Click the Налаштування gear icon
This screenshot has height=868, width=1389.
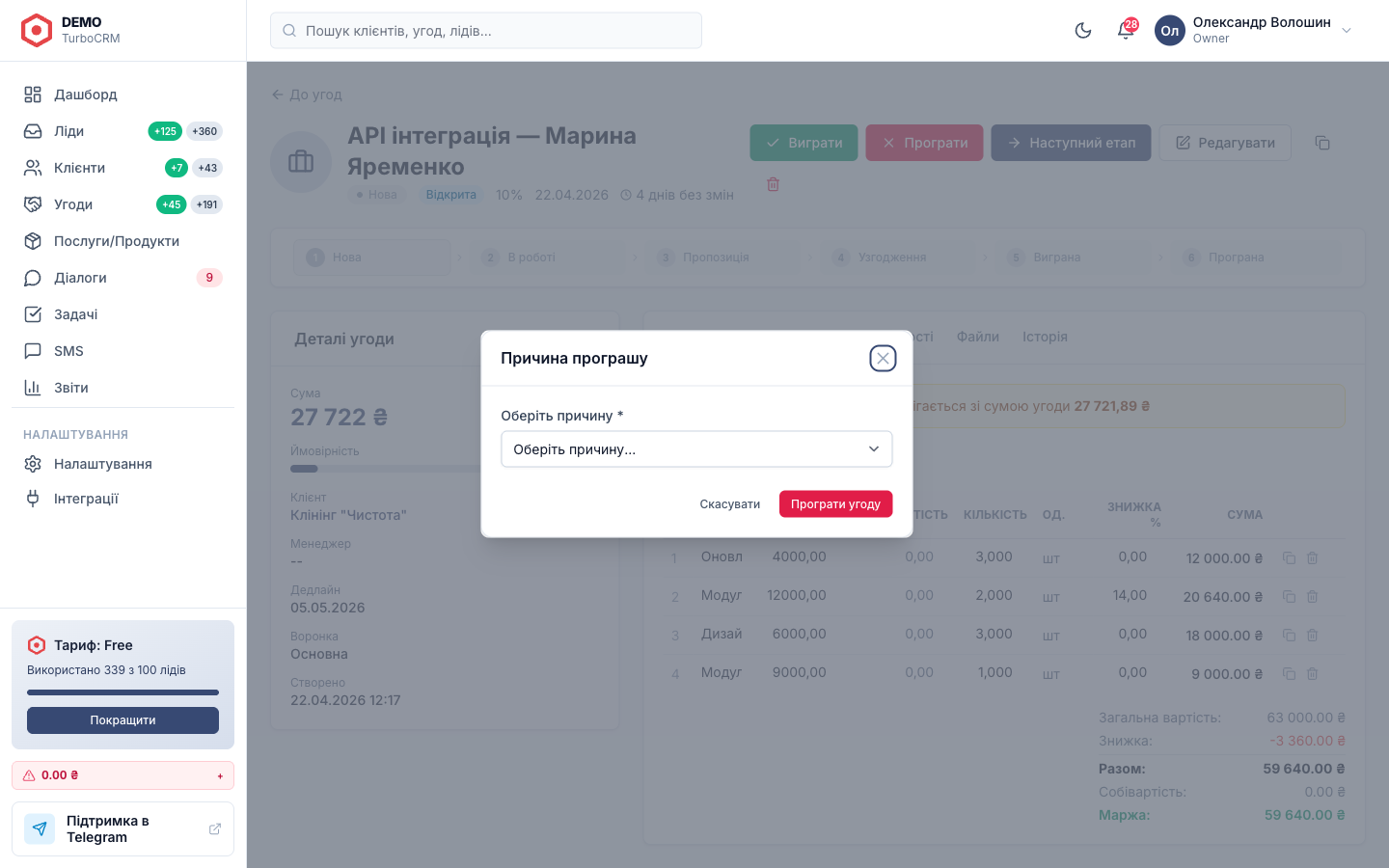[33, 464]
